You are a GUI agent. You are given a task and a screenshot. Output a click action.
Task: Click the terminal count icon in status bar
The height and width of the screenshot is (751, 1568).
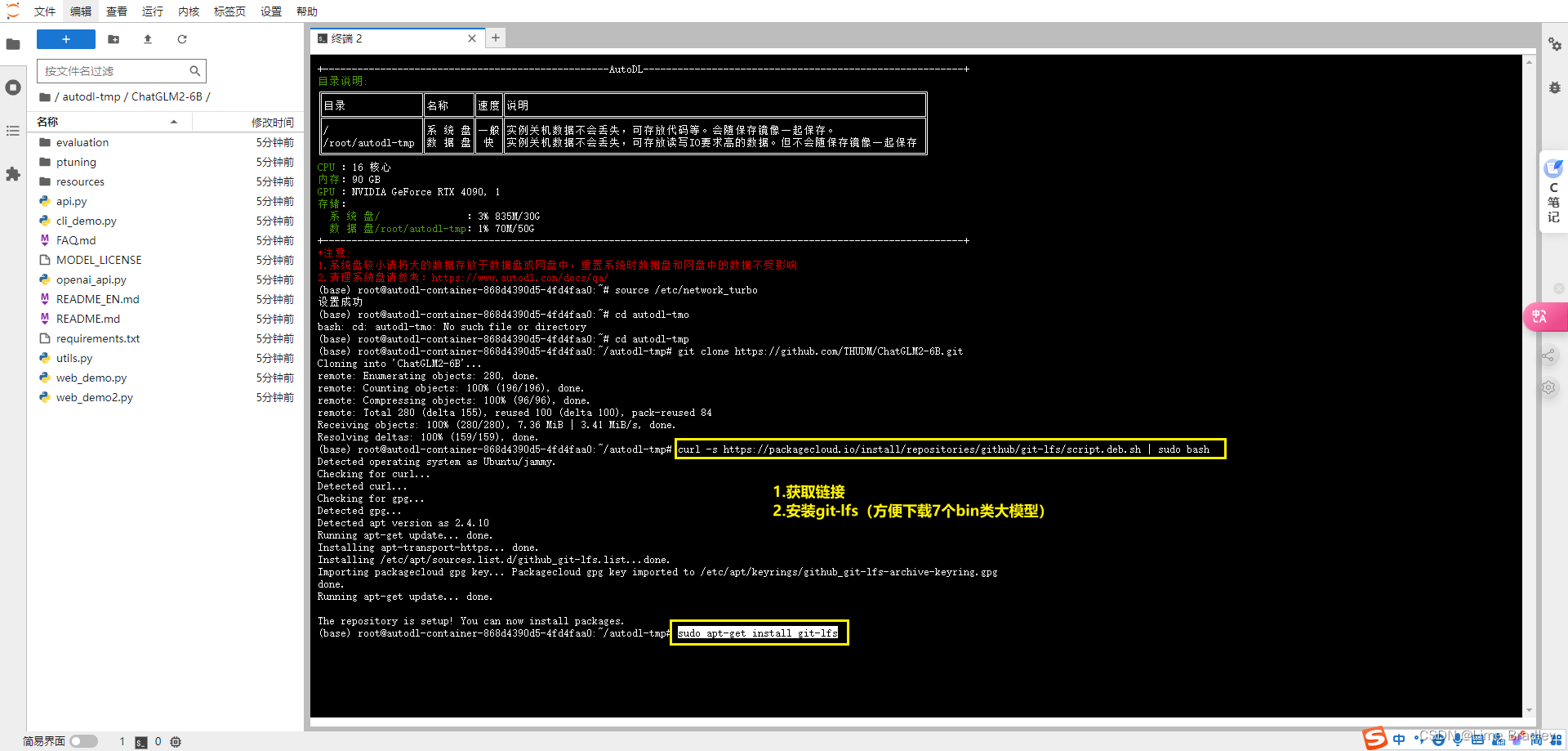pyautogui.click(x=141, y=742)
